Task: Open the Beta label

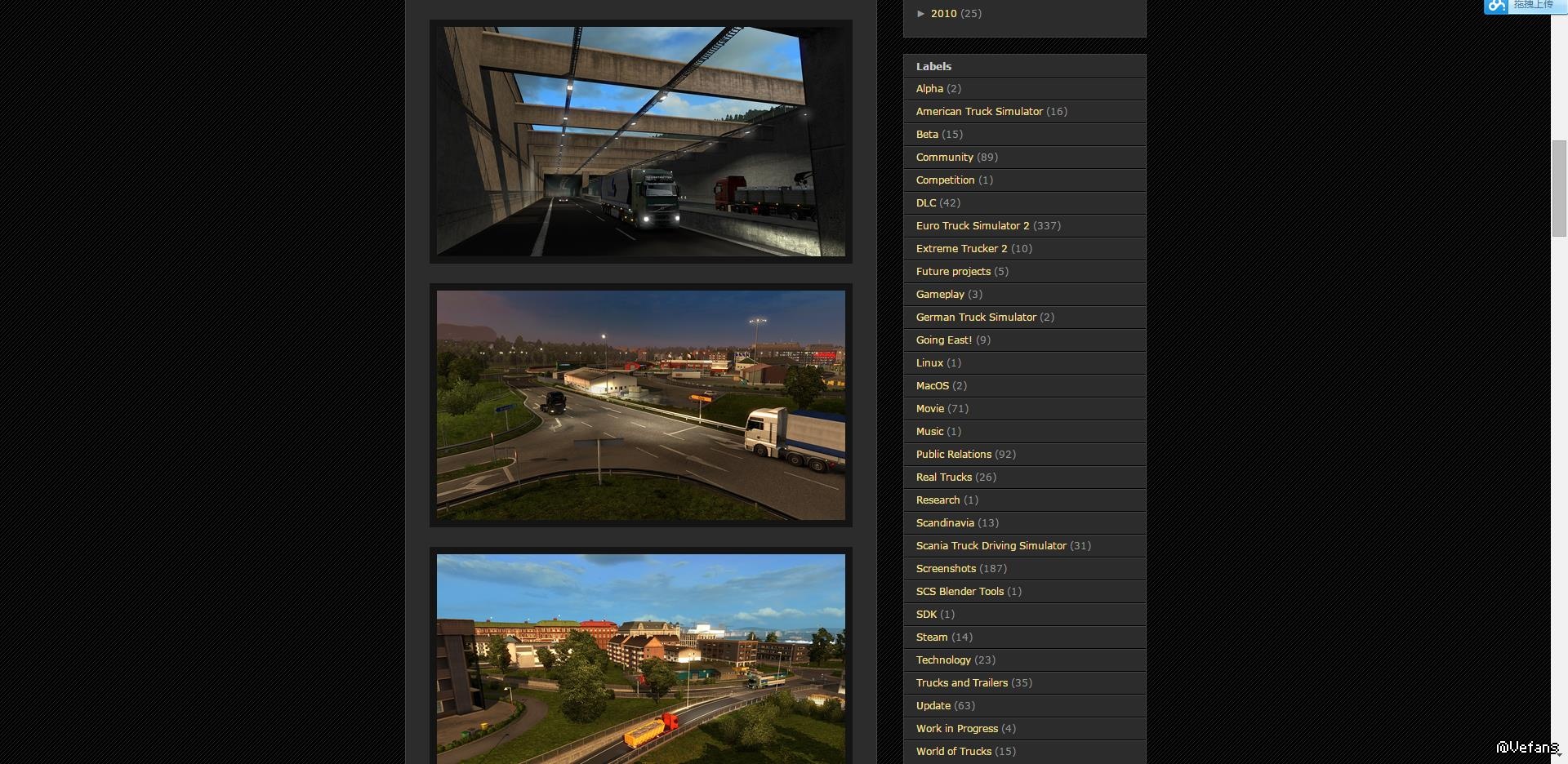Action: 927,135
